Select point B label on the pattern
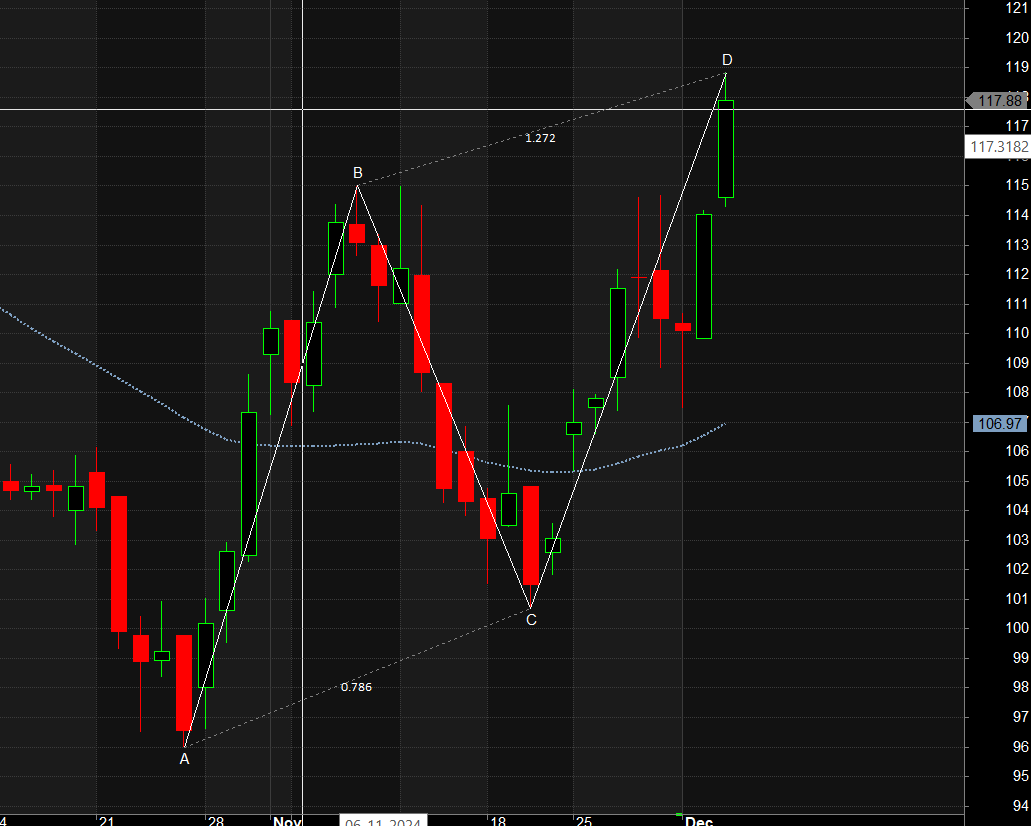The width and height of the screenshot is (1031, 826). (x=357, y=172)
